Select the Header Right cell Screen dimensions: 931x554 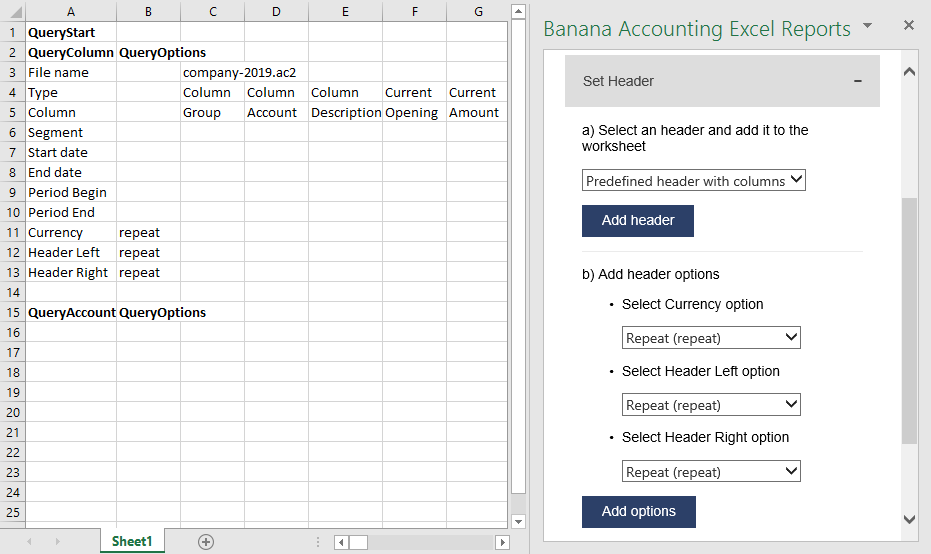[x=71, y=273]
